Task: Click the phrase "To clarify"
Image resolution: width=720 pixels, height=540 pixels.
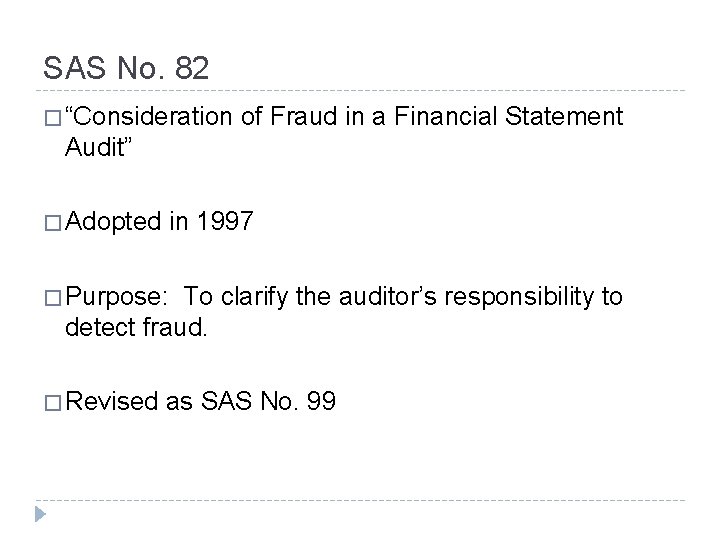Action: 235,296
